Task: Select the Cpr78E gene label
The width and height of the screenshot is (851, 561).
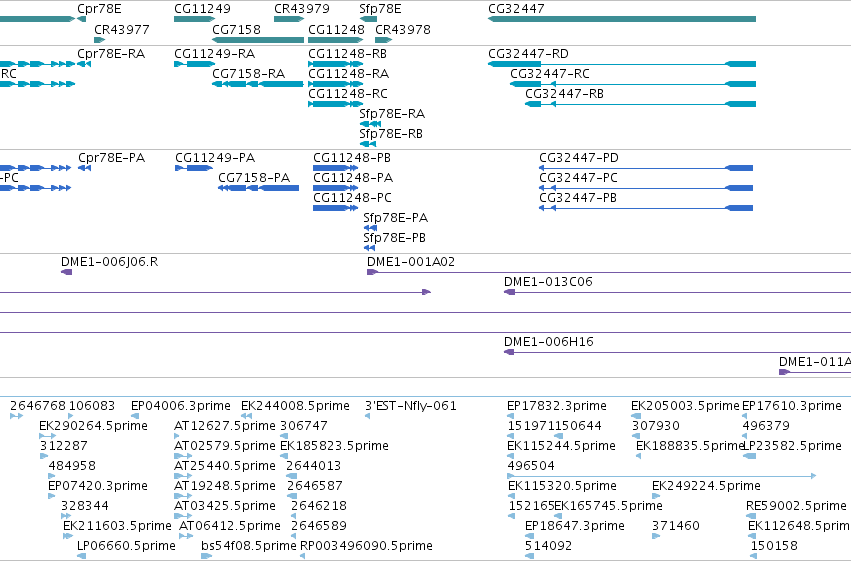Action: [99, 9]
